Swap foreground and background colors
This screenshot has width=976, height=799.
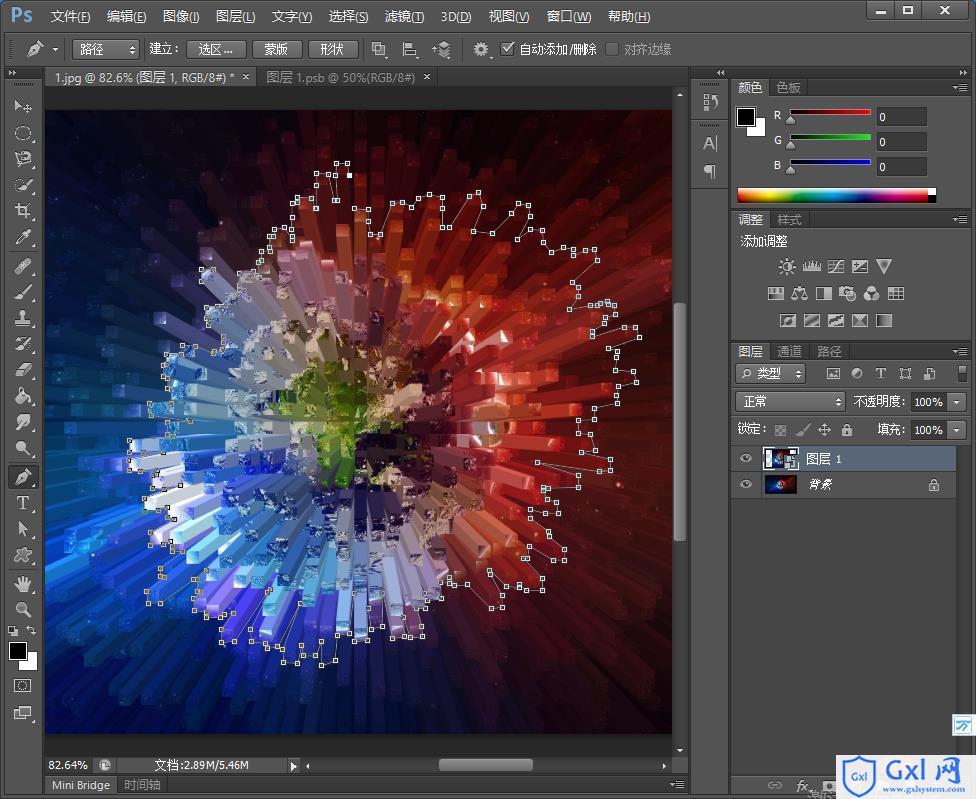click(31, 630)
